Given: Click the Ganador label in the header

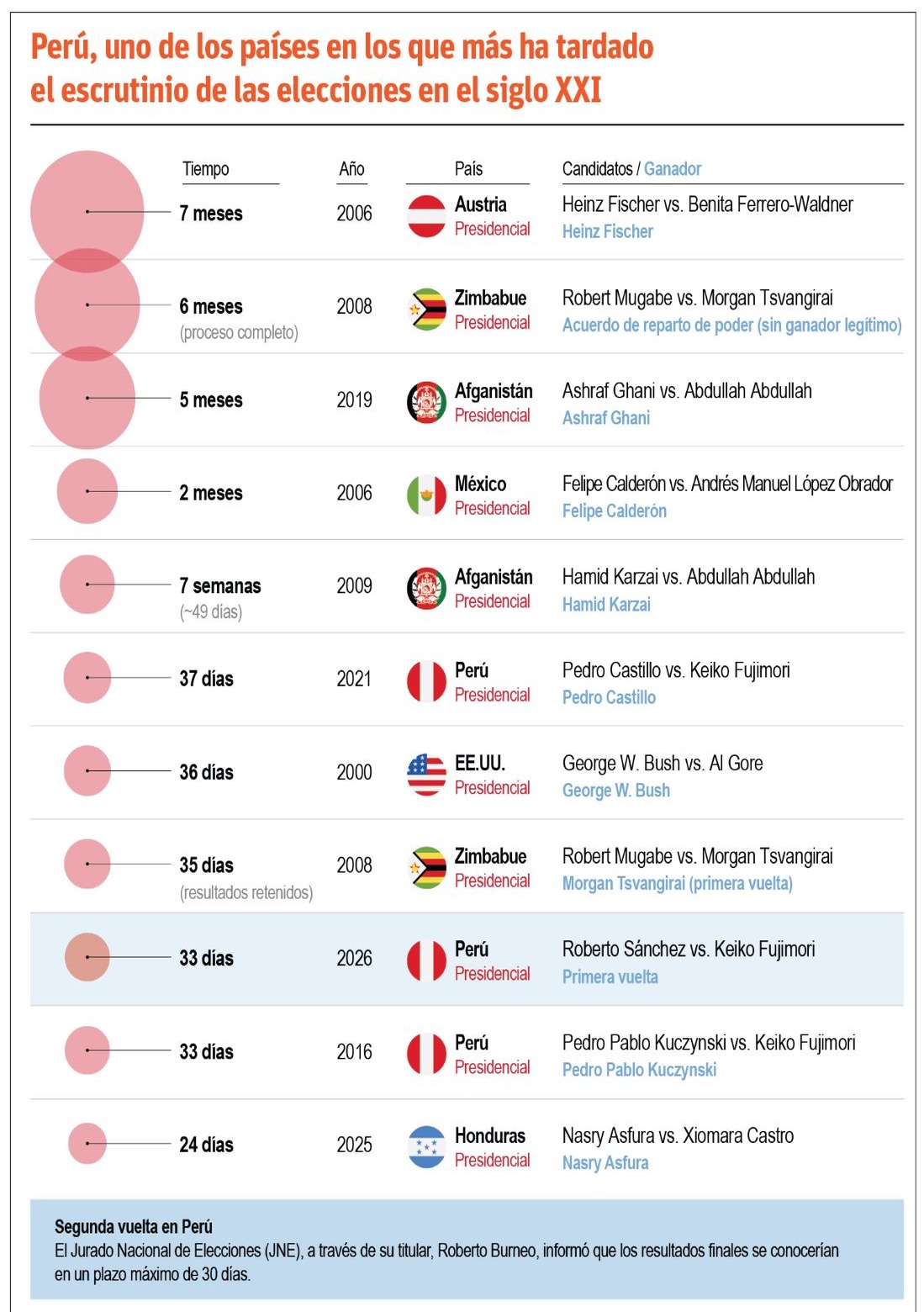Looking at the screenshot, I should tap(673, 169).
